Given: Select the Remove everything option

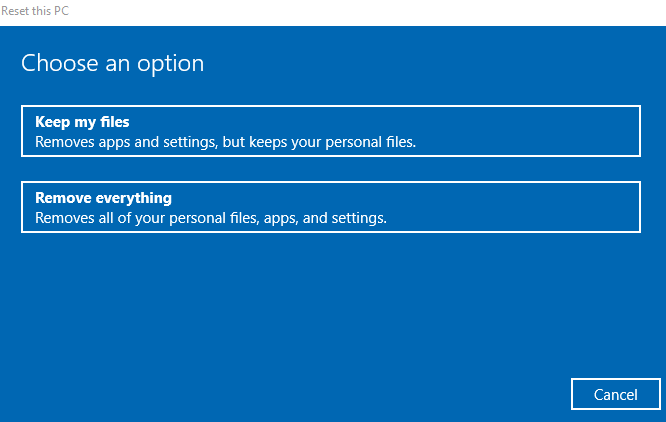Looking at the screenshot, I should coord(330,207).
